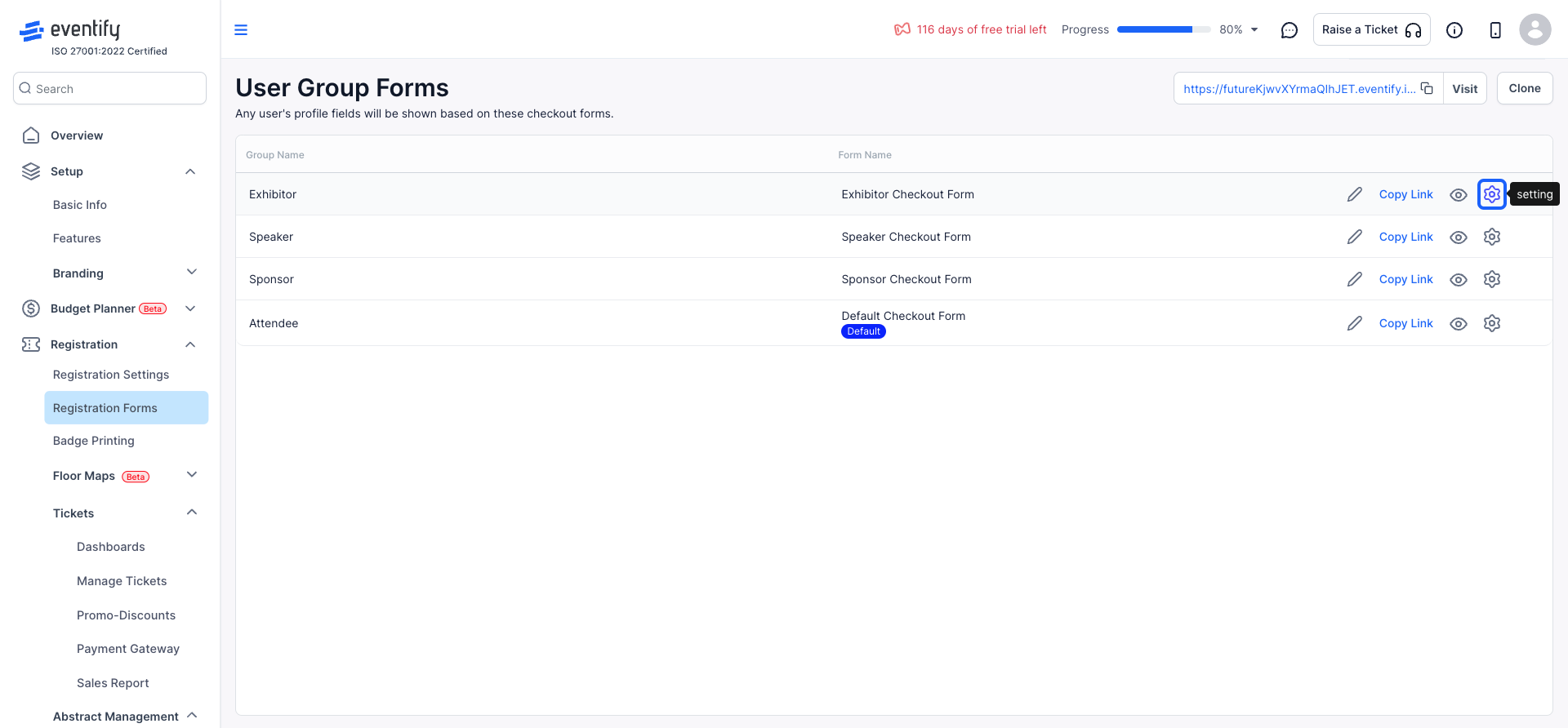This screenshot has width=1568, height=728.
Task: Click the Clone button
Action: 1525,88
